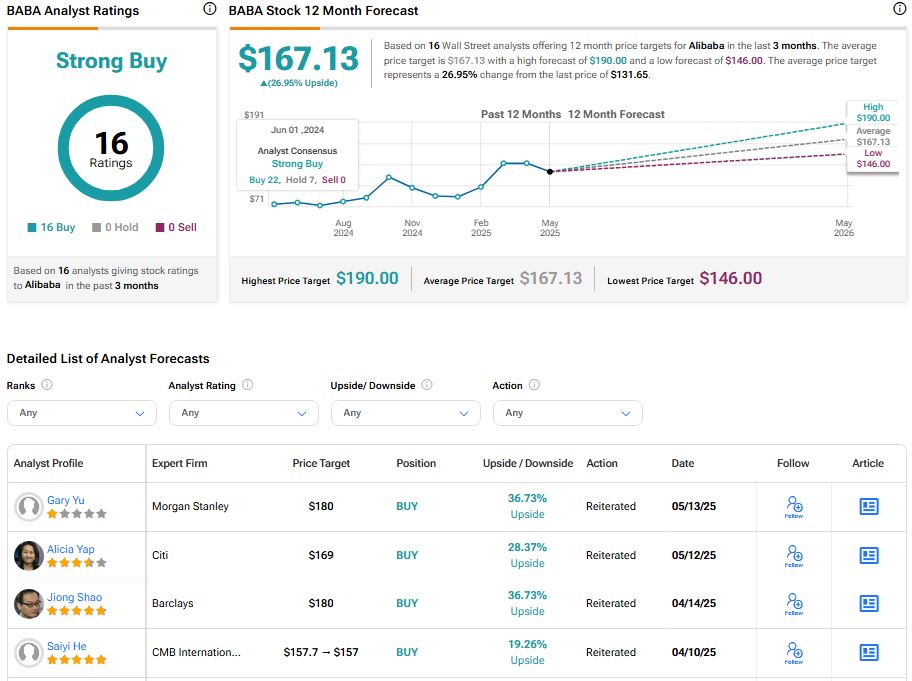Open Morgan Stanley article icon
912x681 pixels.
point(869,507)
